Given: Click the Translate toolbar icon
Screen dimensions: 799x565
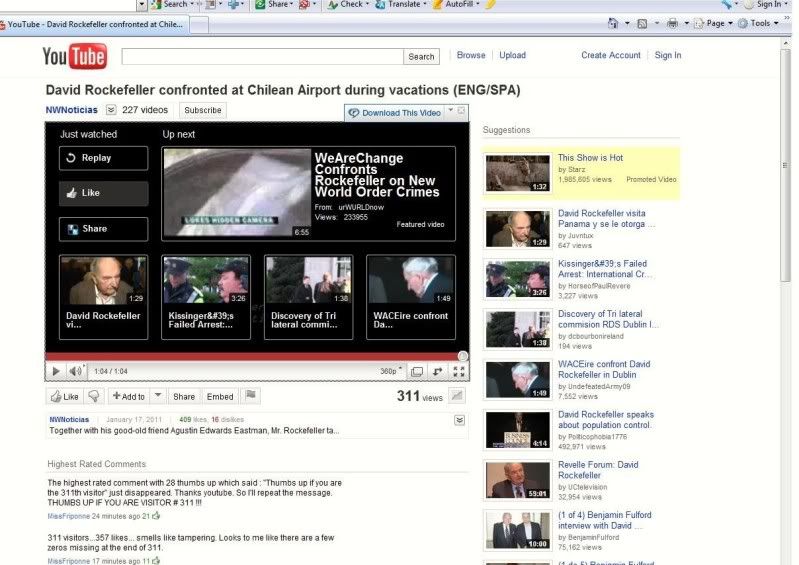Looking at the screenshot, I should point(380,5).
